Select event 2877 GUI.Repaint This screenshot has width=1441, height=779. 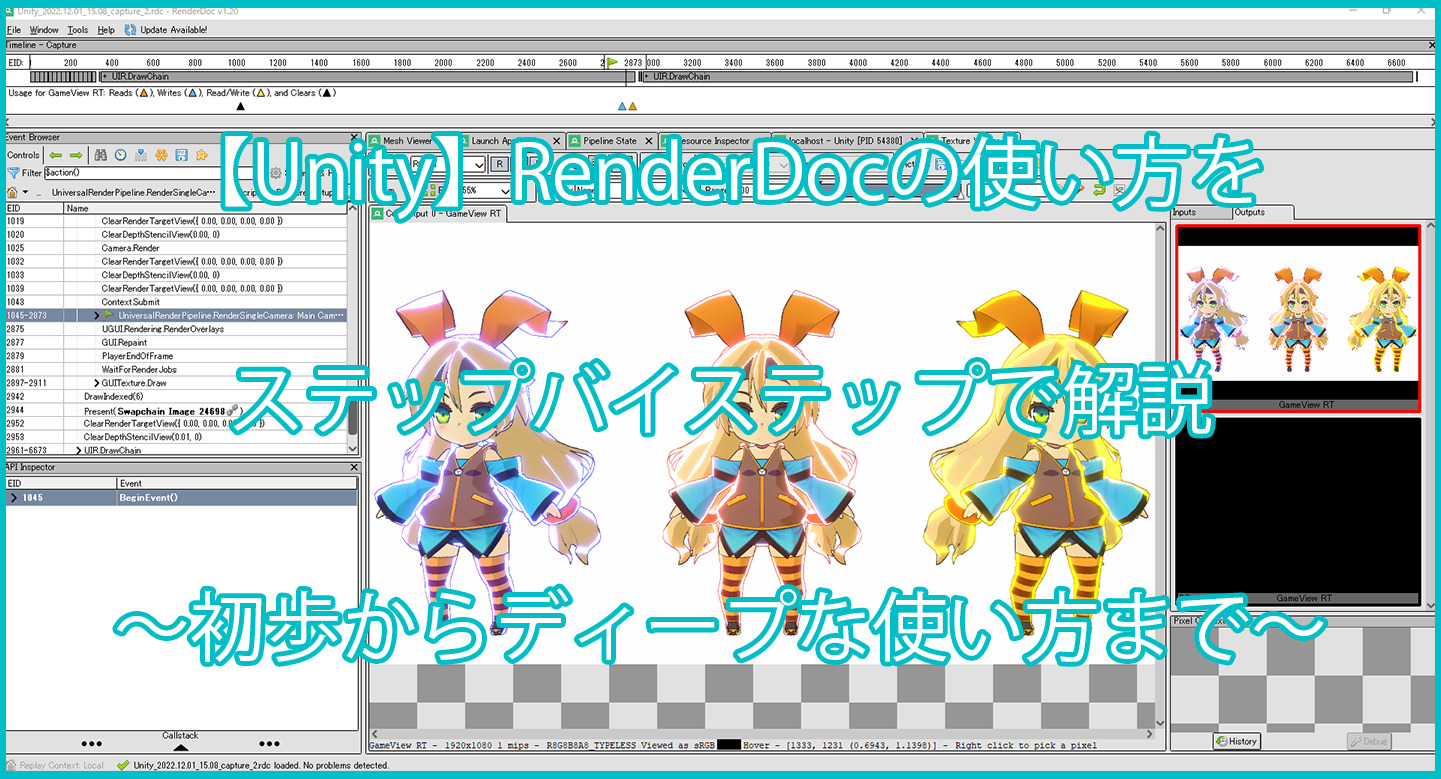pyautogui.click(x=176, y=342)
